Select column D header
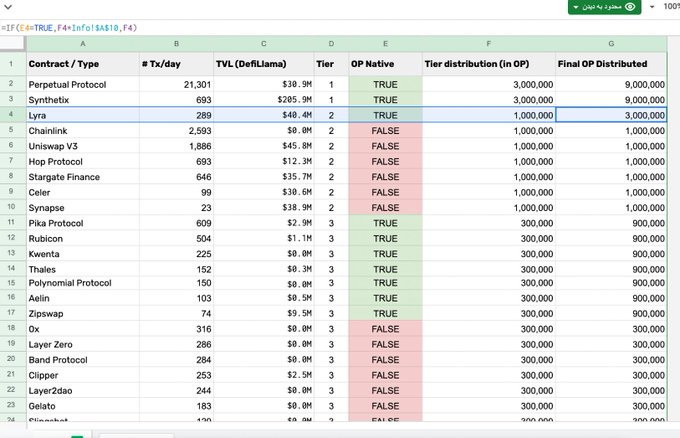This screenshot has height=438, width=680. 331,43
